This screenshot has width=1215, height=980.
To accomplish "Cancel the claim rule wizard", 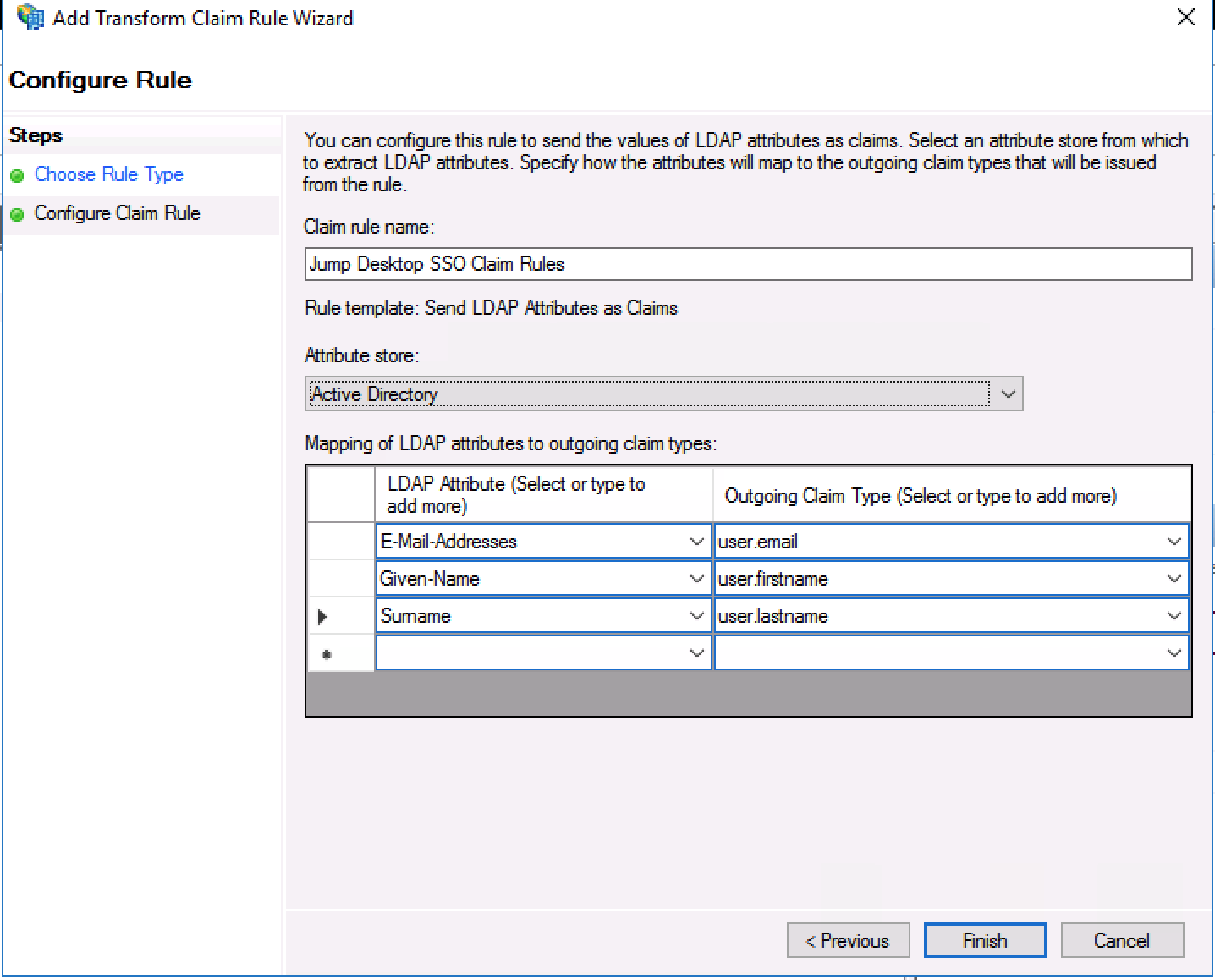I will coord(1122,940).
